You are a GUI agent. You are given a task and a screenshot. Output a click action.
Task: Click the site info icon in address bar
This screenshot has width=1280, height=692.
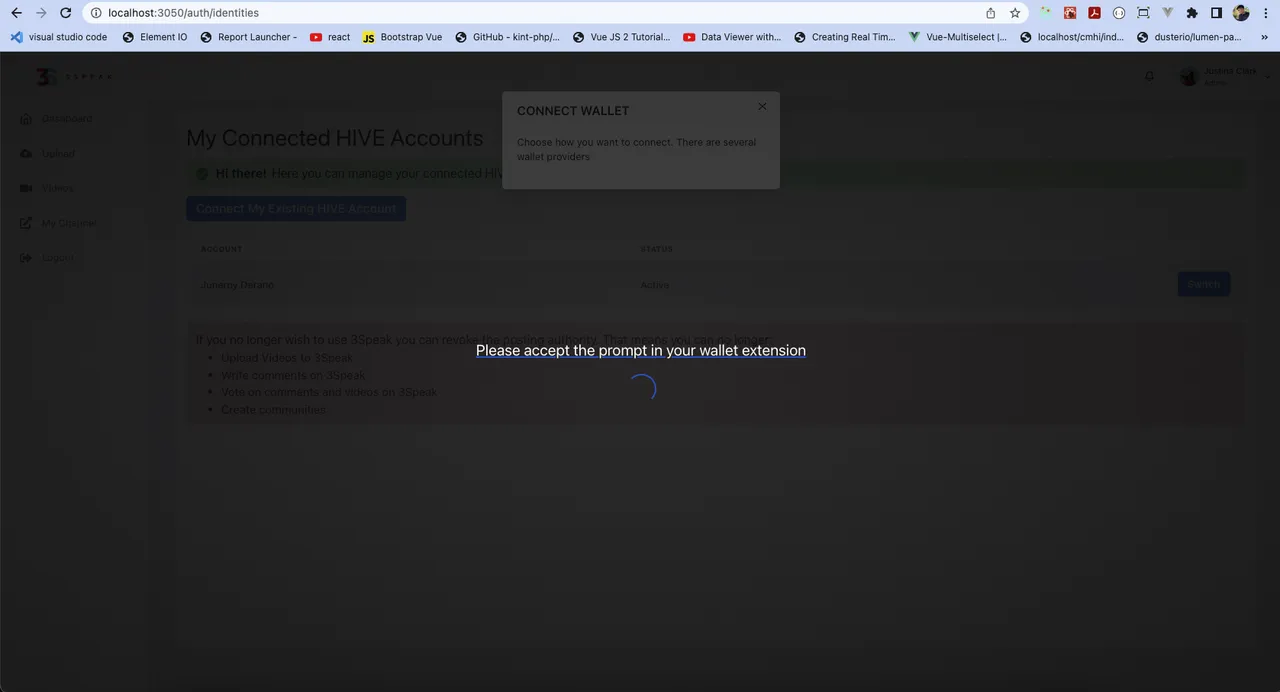click(96, 13)
